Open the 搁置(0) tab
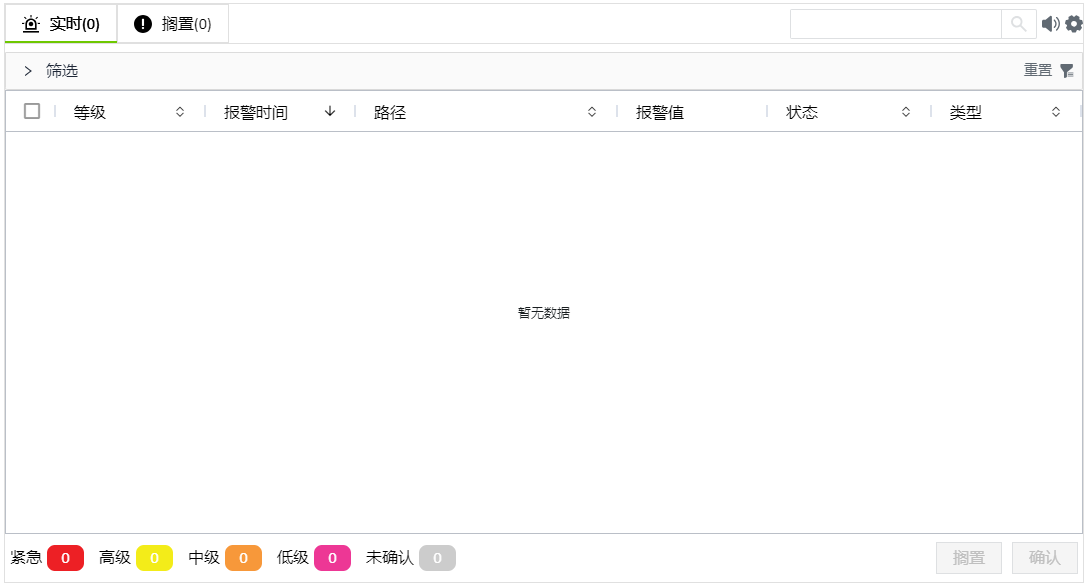The height and width of the screenshot is (587, 1089). click(x=173, y=24)
